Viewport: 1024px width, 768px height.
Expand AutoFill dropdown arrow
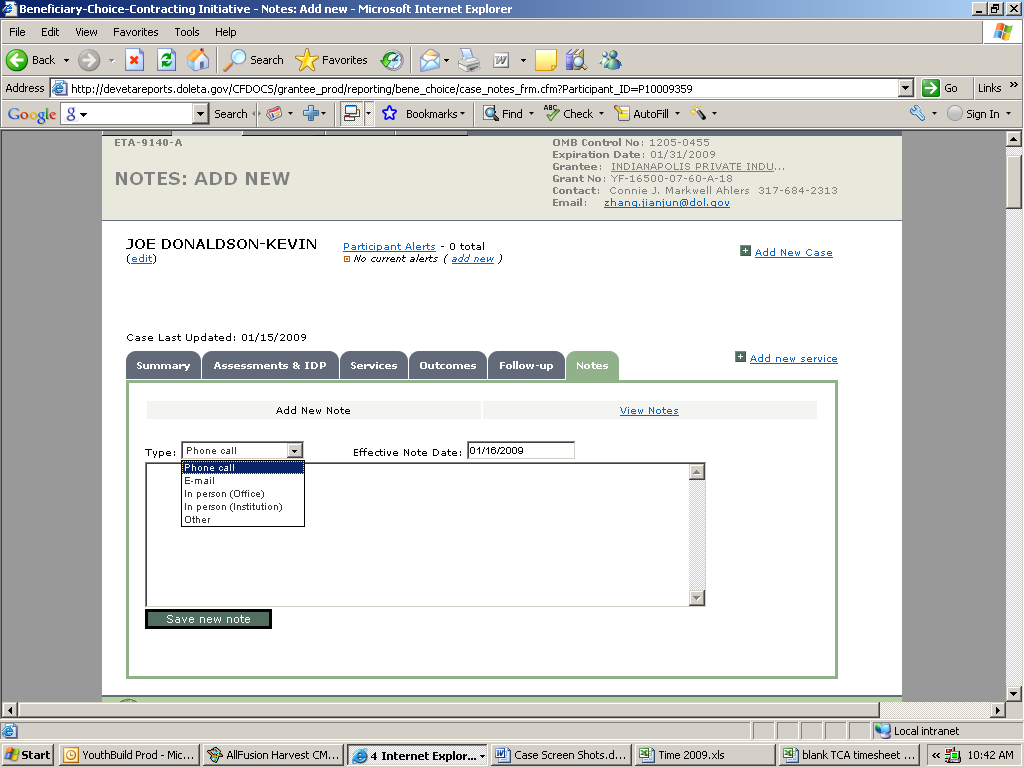(x=677, y=114)
